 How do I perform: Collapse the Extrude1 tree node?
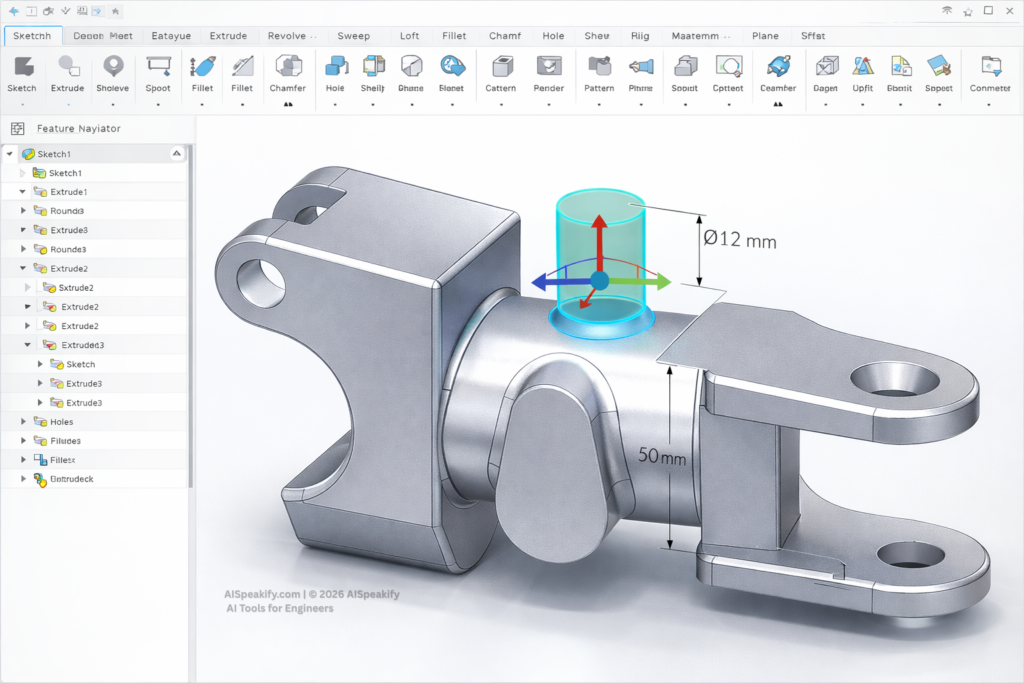(24, 192)
